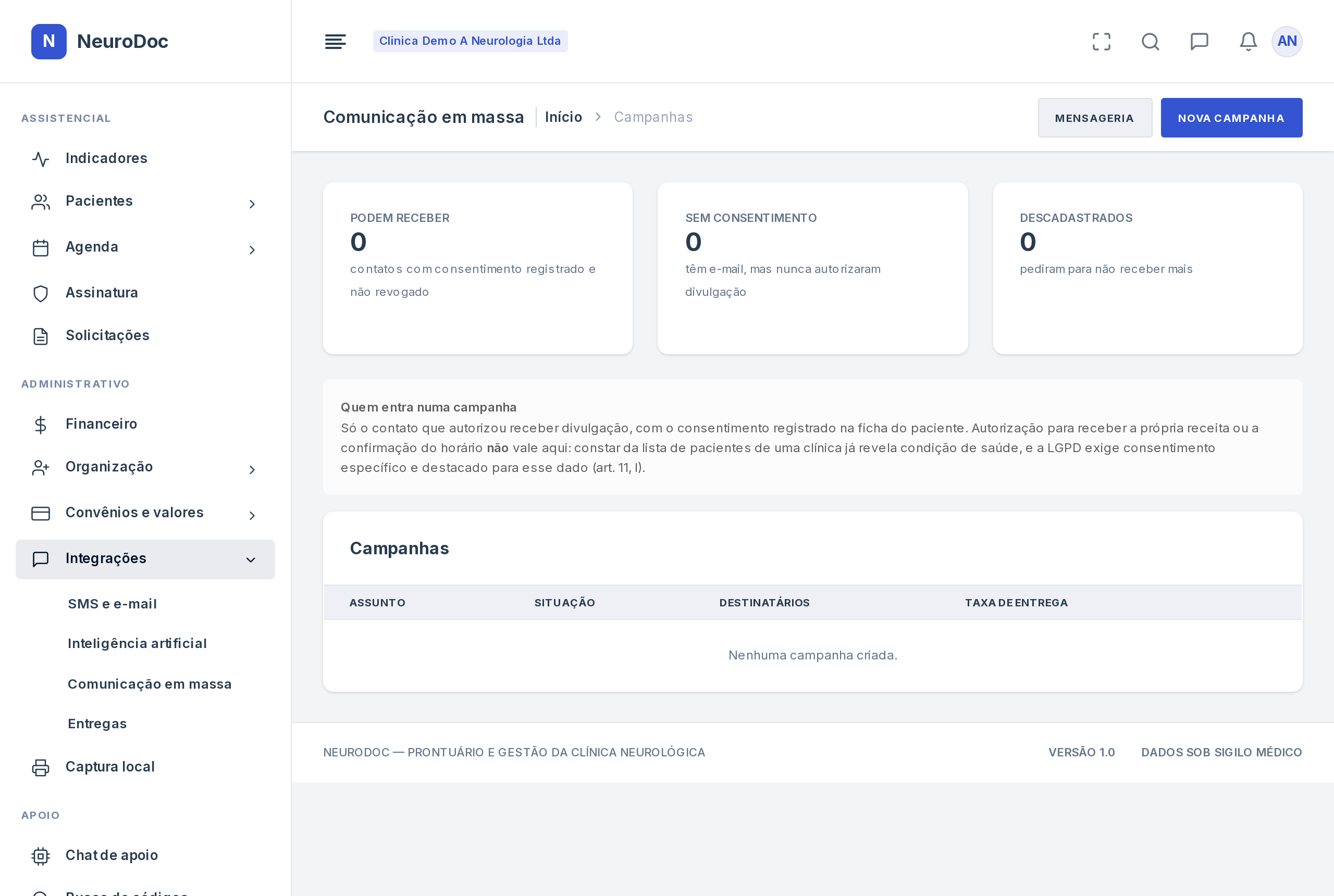This screenshot has width=1334, height=896.
Task: Click the Mensageria button
Action: pyautogui.click(x=1094, y=118)
